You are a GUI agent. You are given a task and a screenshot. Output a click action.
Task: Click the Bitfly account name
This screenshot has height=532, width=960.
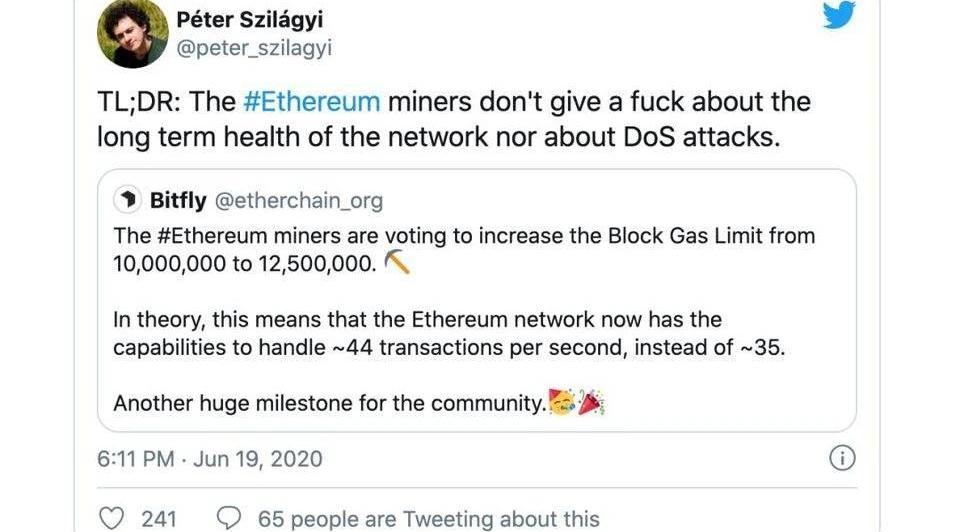click(178, 201)
